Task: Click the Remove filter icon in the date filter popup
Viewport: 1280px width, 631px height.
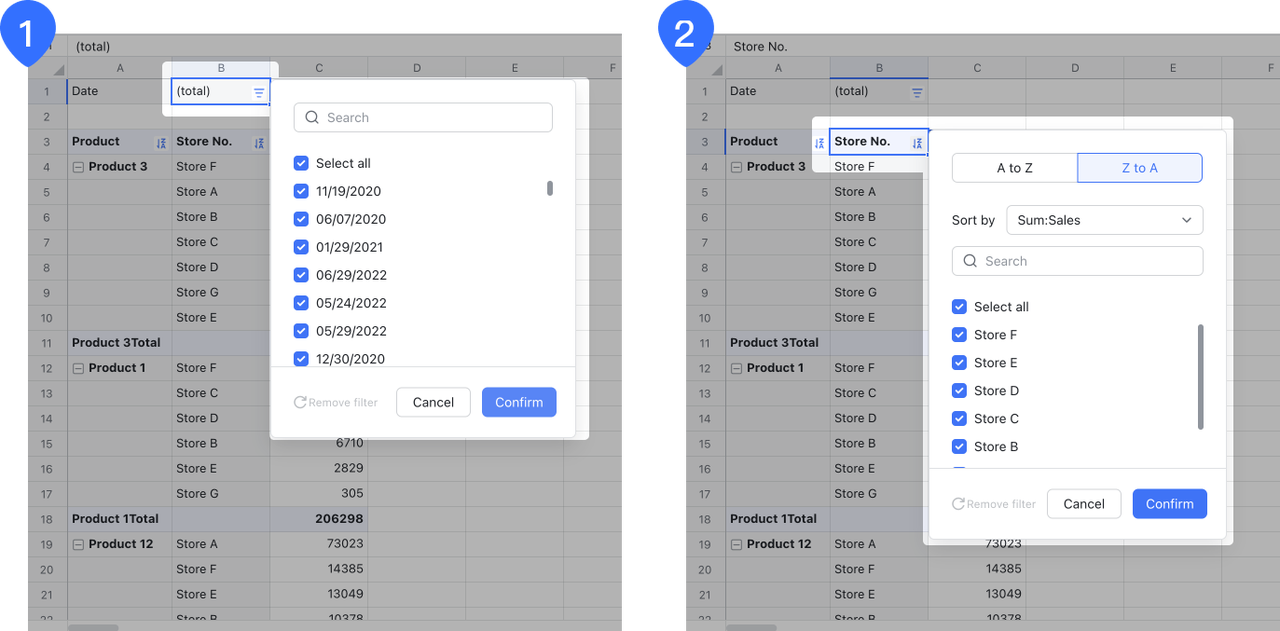Action: tap(300, 402)
